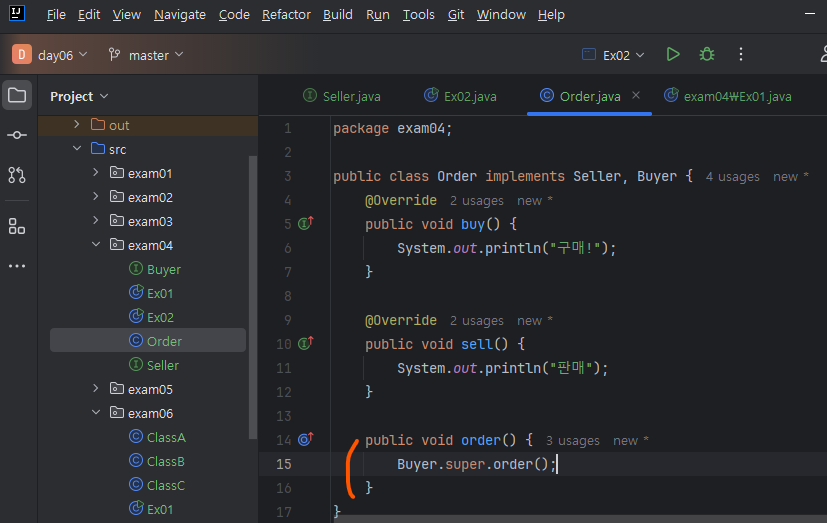
Task: Expand the out folder
Action: [x=77, y=124]
